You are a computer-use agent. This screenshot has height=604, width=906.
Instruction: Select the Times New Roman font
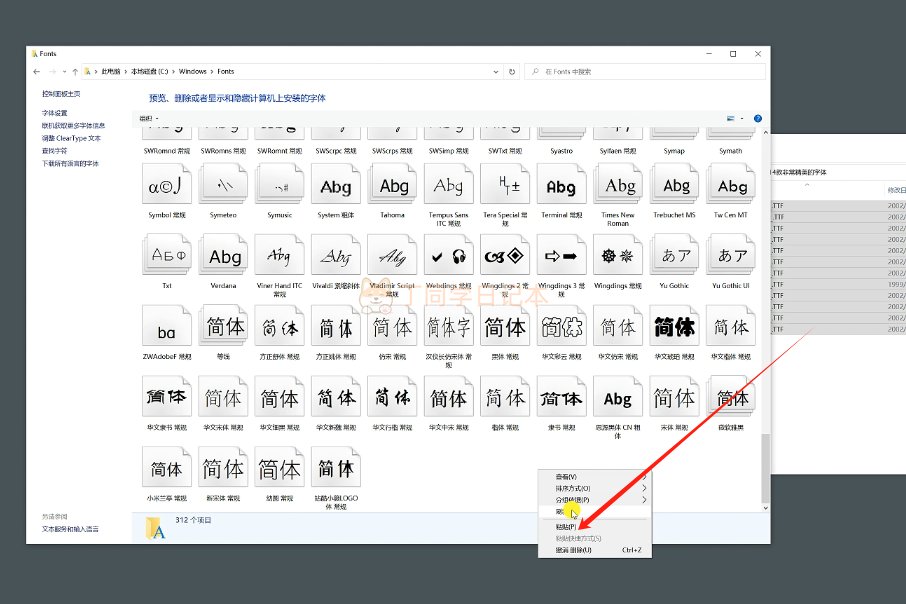[618, 187]
